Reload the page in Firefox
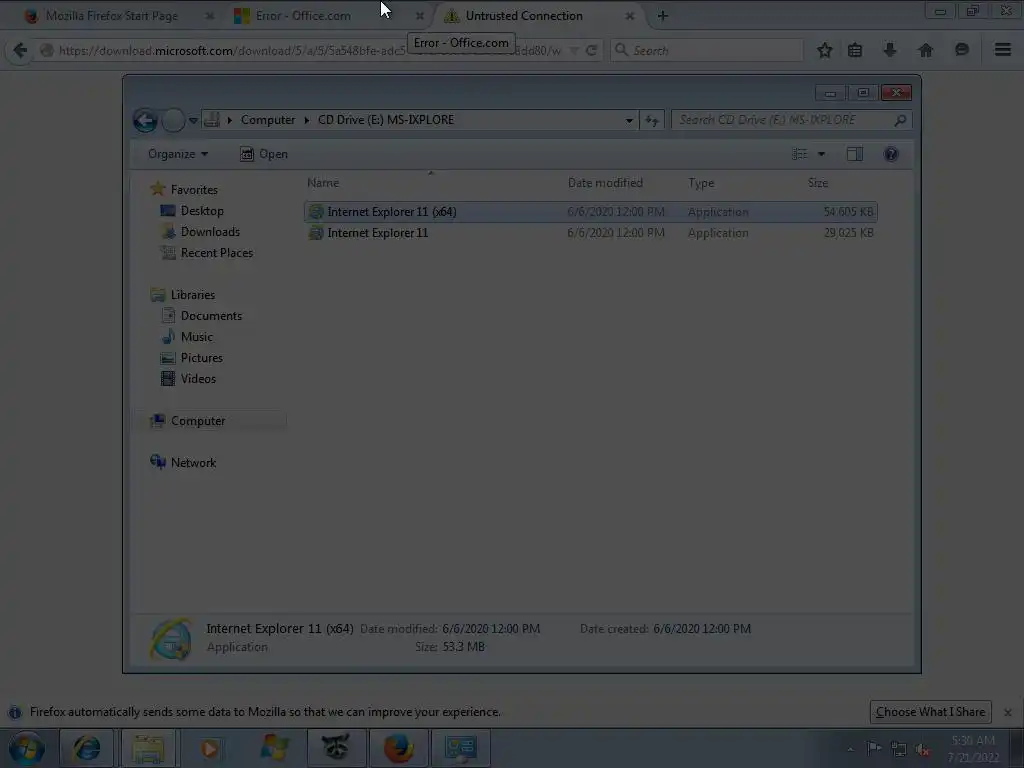This screenshot has width=1024, height=768. point(592,50)
